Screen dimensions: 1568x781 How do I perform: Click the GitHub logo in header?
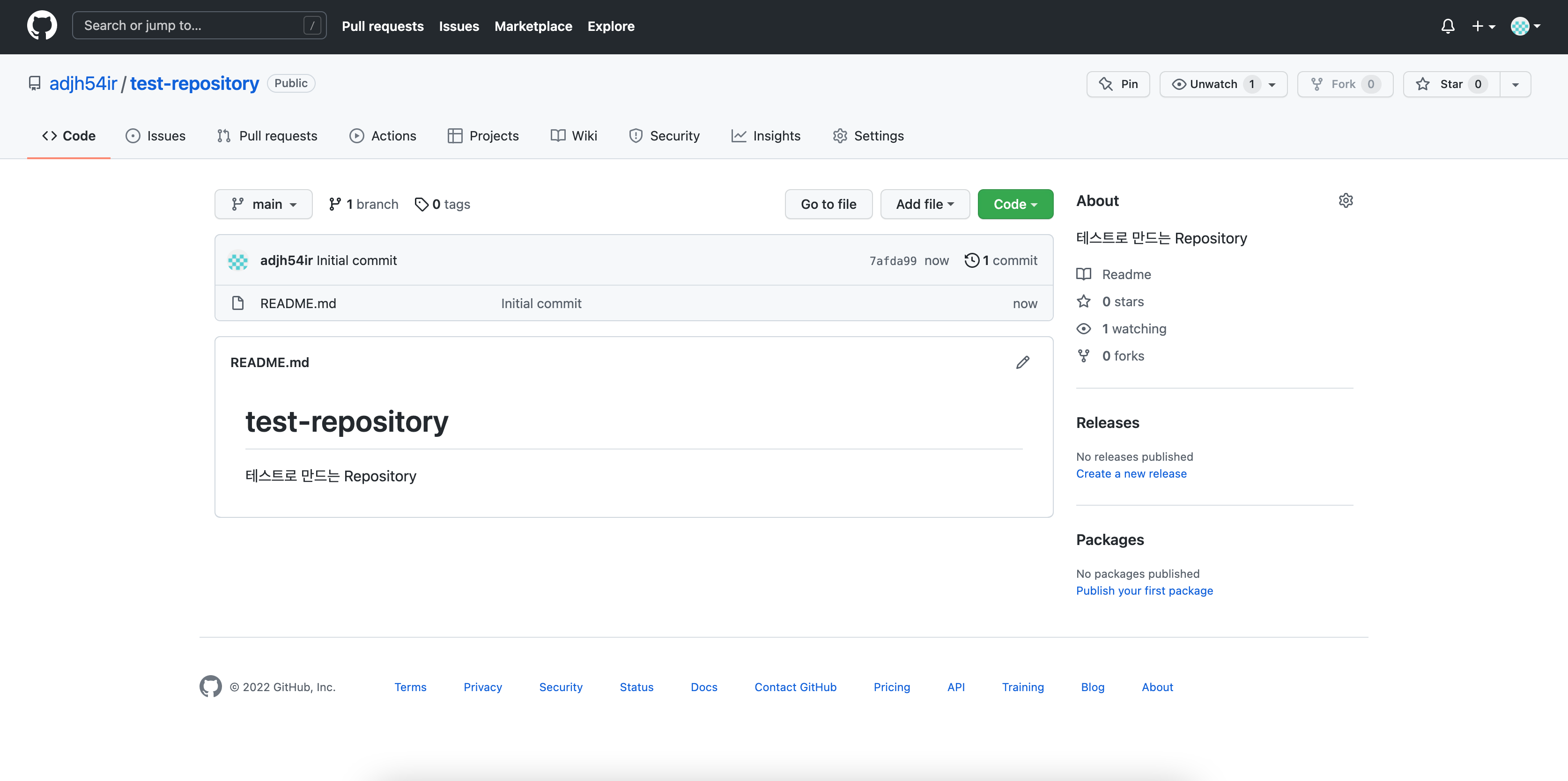42,26
